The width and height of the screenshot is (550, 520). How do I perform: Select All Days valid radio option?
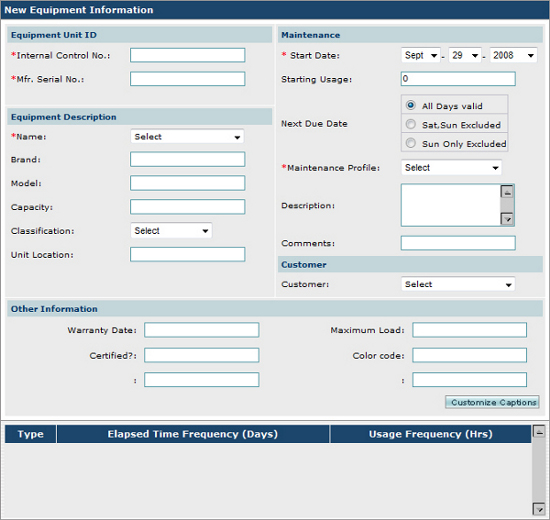coord(411,105)
